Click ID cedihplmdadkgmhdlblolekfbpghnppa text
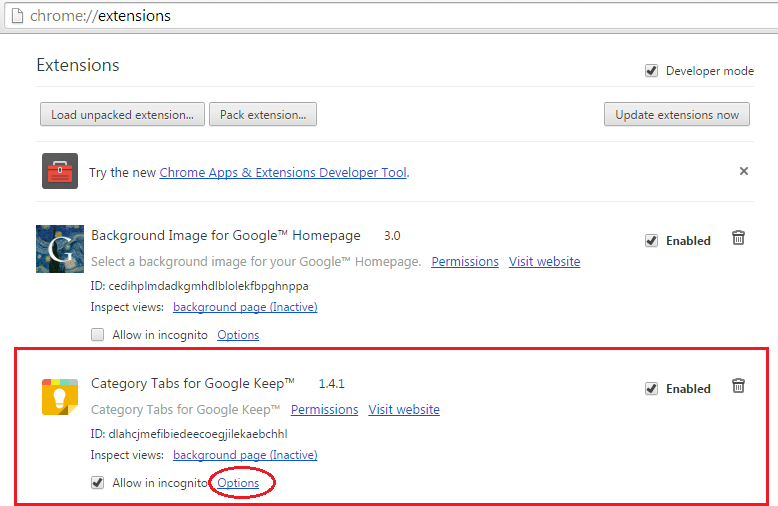Screen dimensions: 778x506 (x=199, y=286)
